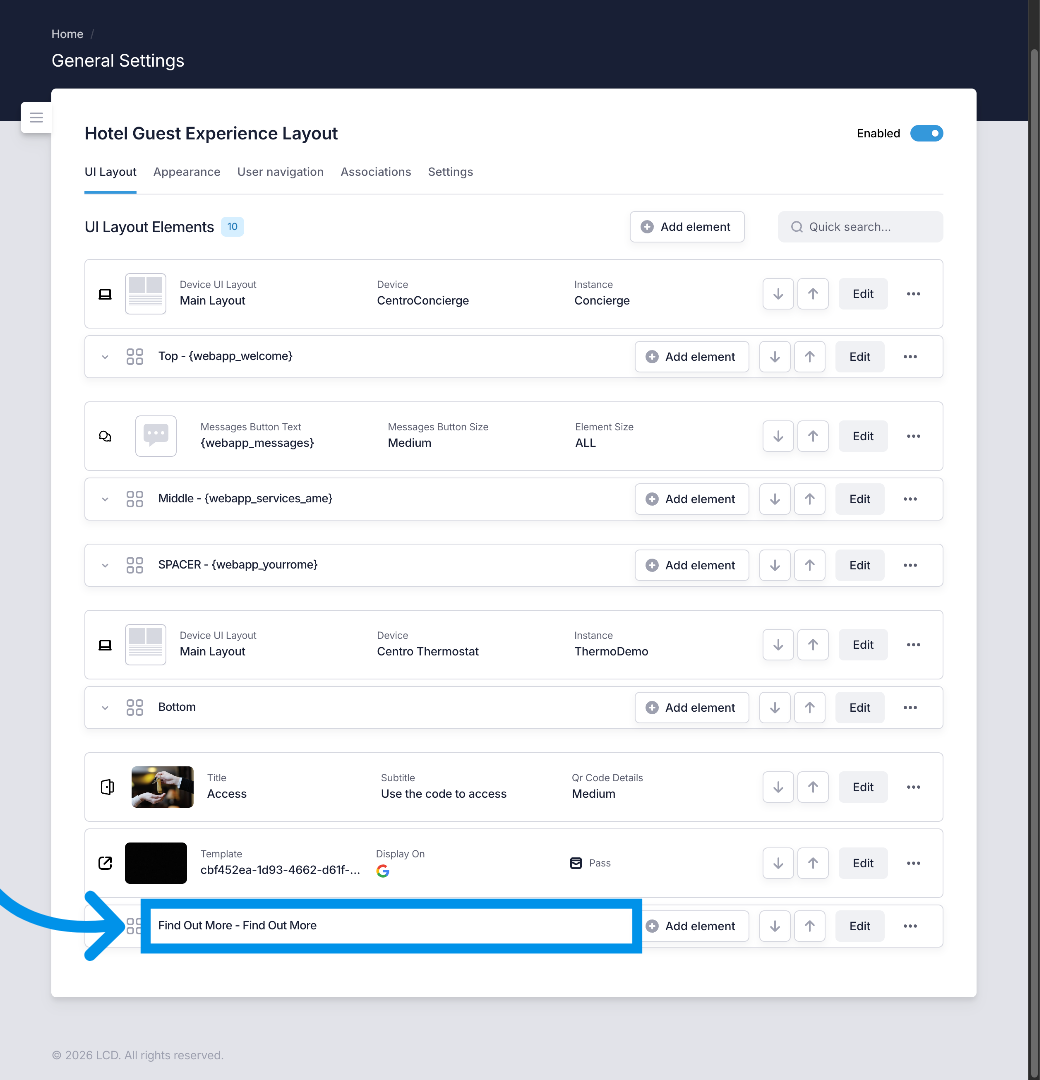Edit the Access QR code element
This screenshot has width=1040, height=1080.
tap(863, 787)
